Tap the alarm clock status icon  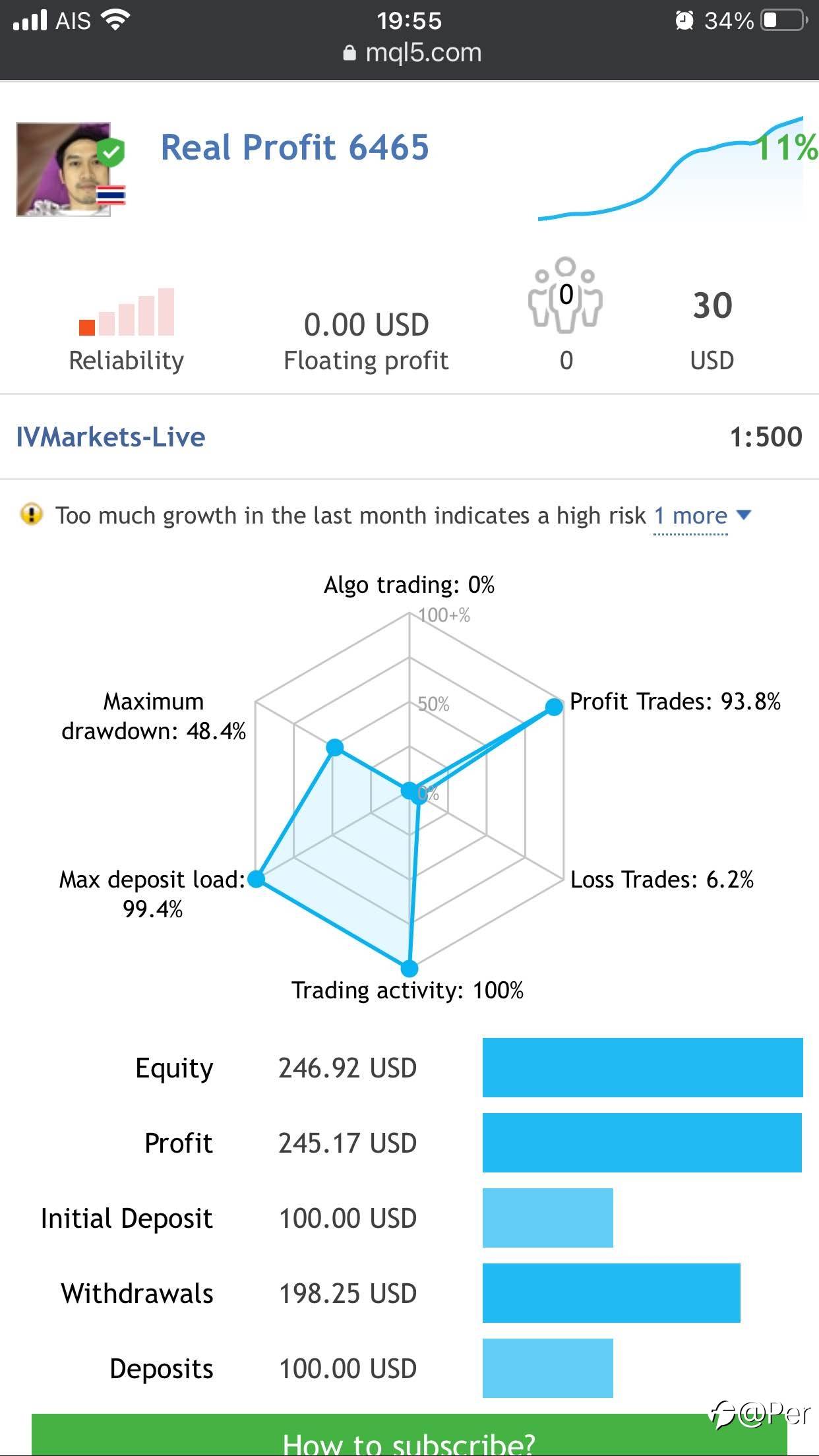(684, 20)
